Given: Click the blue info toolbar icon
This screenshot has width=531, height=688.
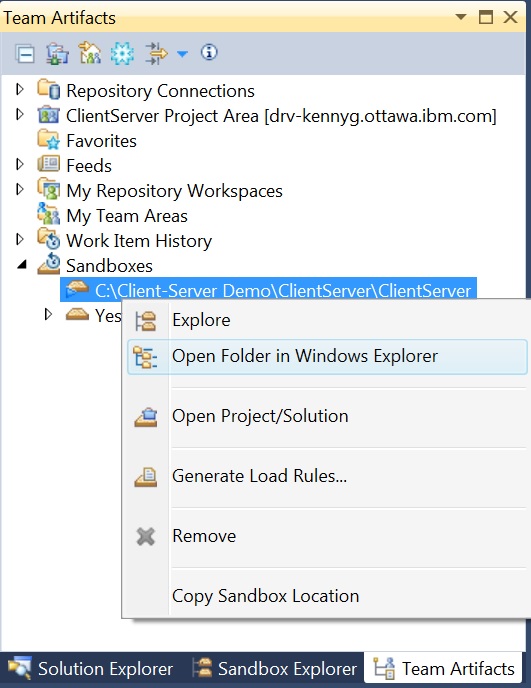Looking at the screenshot, I should [x=209, y=52].
